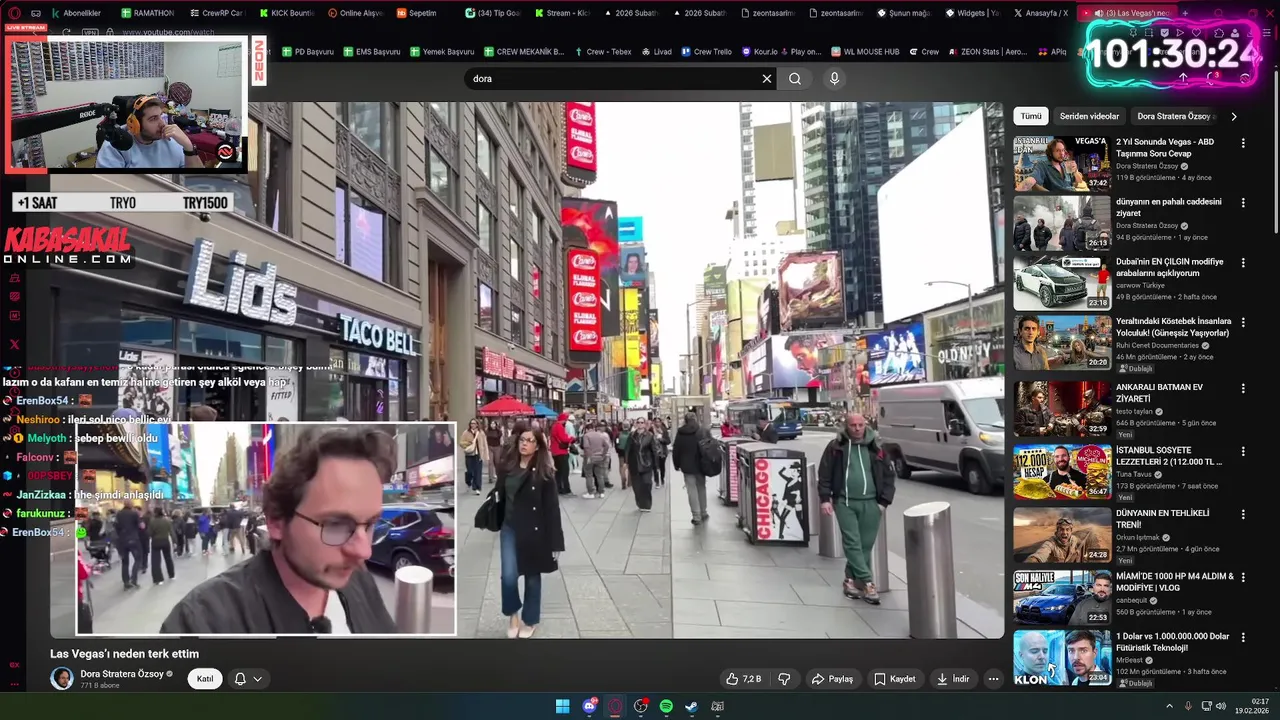Open dünyanın en pahalı caddesini ziyaret video

pos(1062,223)
